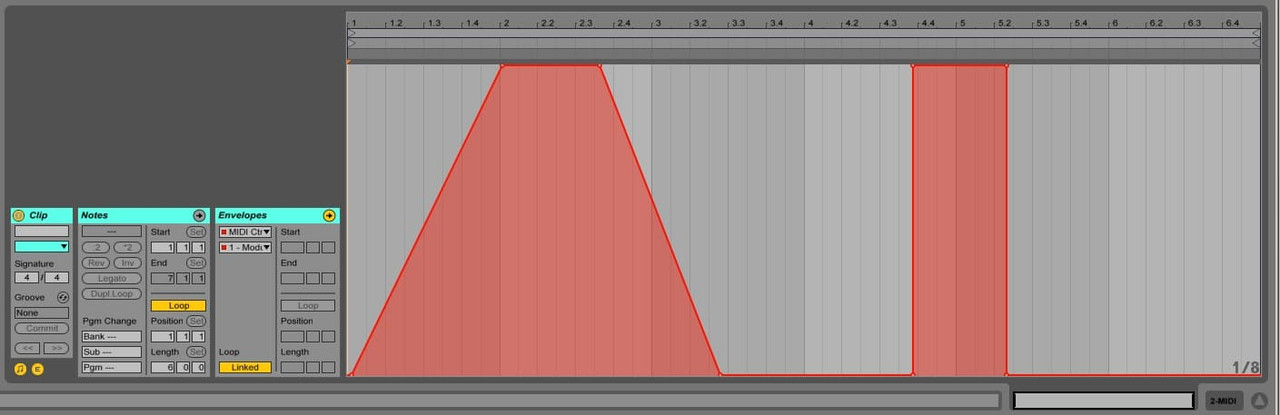Click the loop end bracket at the ruler's right edge
This screenshot has width=1280, height=415.
[x=1256, y=33]
